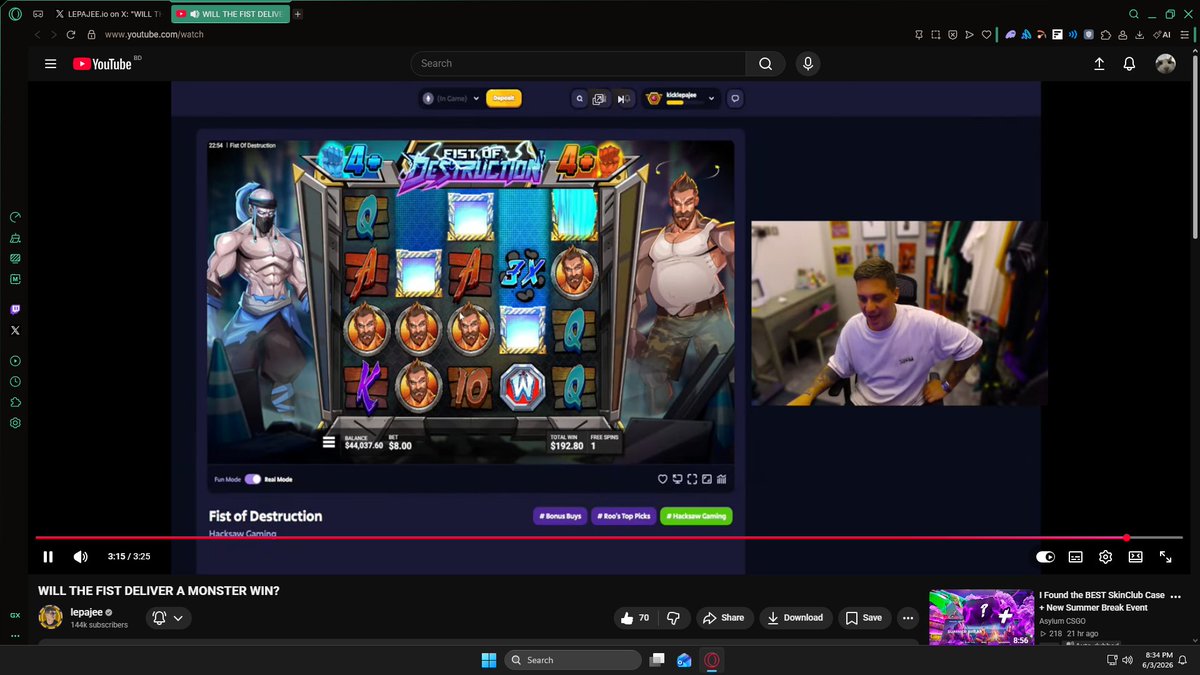Viewport: 1200px width, 675px height.
Task: Search with voice microphone button
Action: click(807, 63)
